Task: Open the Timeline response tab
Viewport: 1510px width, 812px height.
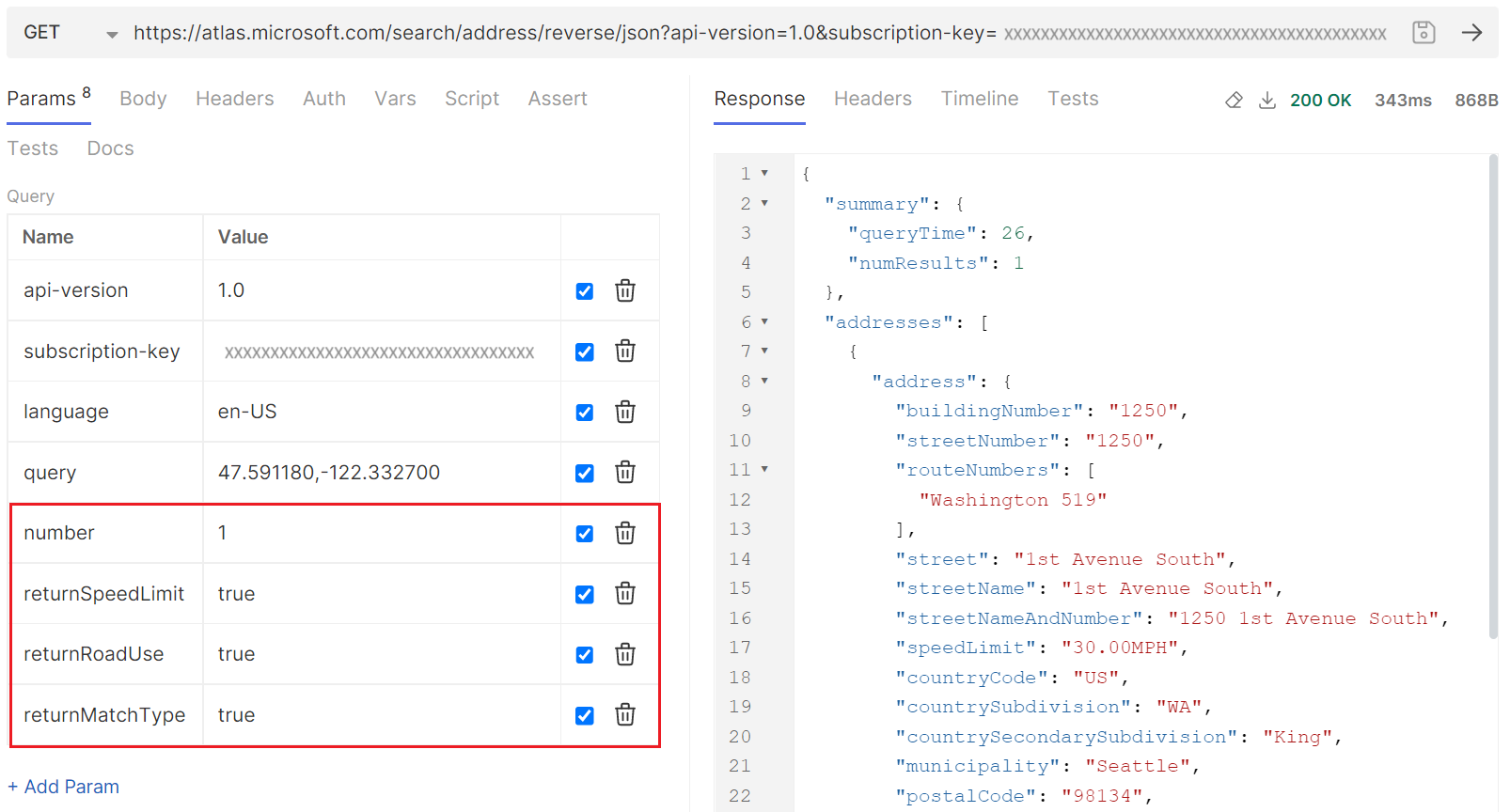Action: [x=979, y=99]
